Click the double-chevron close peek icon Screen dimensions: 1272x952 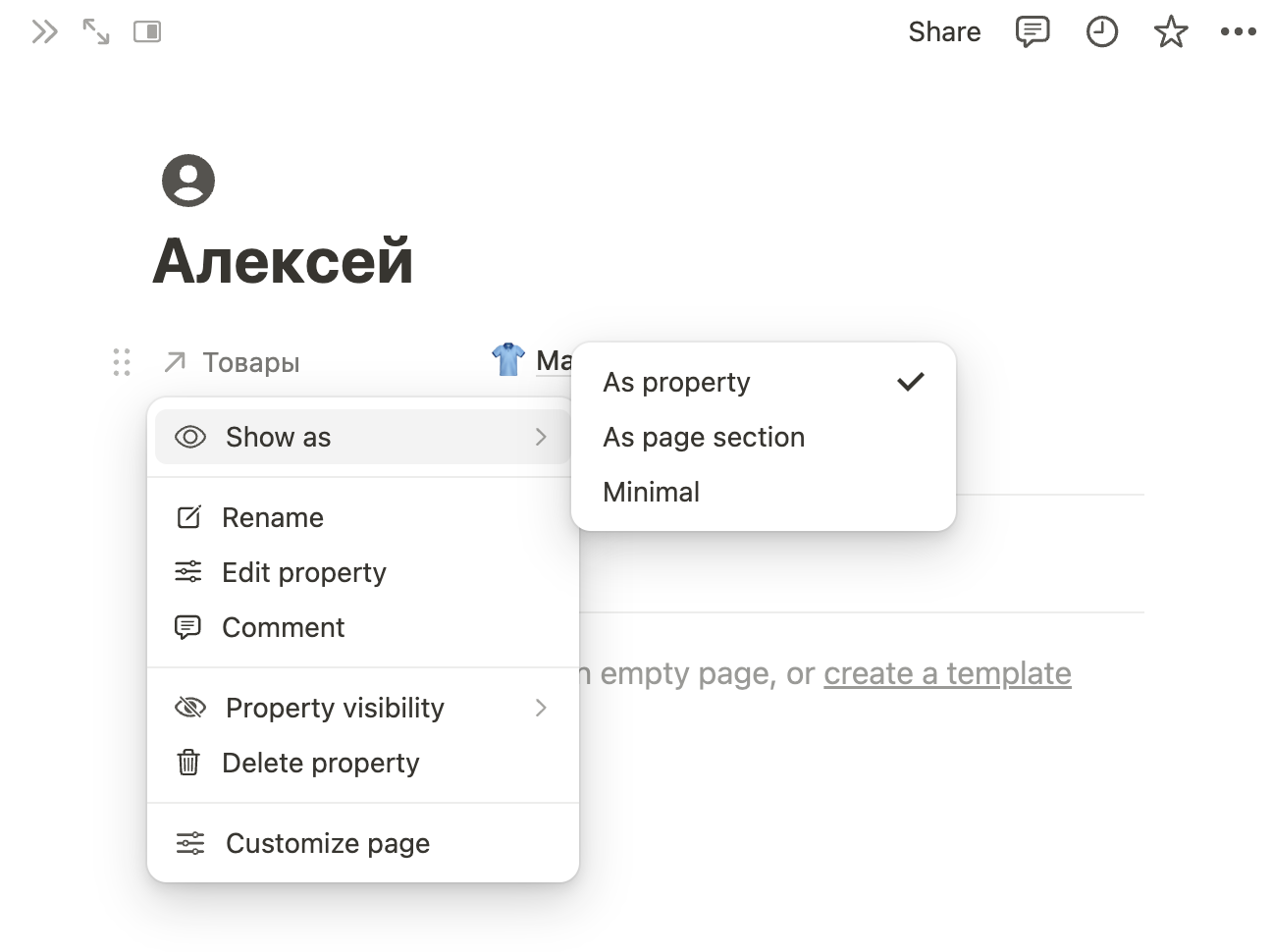44,32
